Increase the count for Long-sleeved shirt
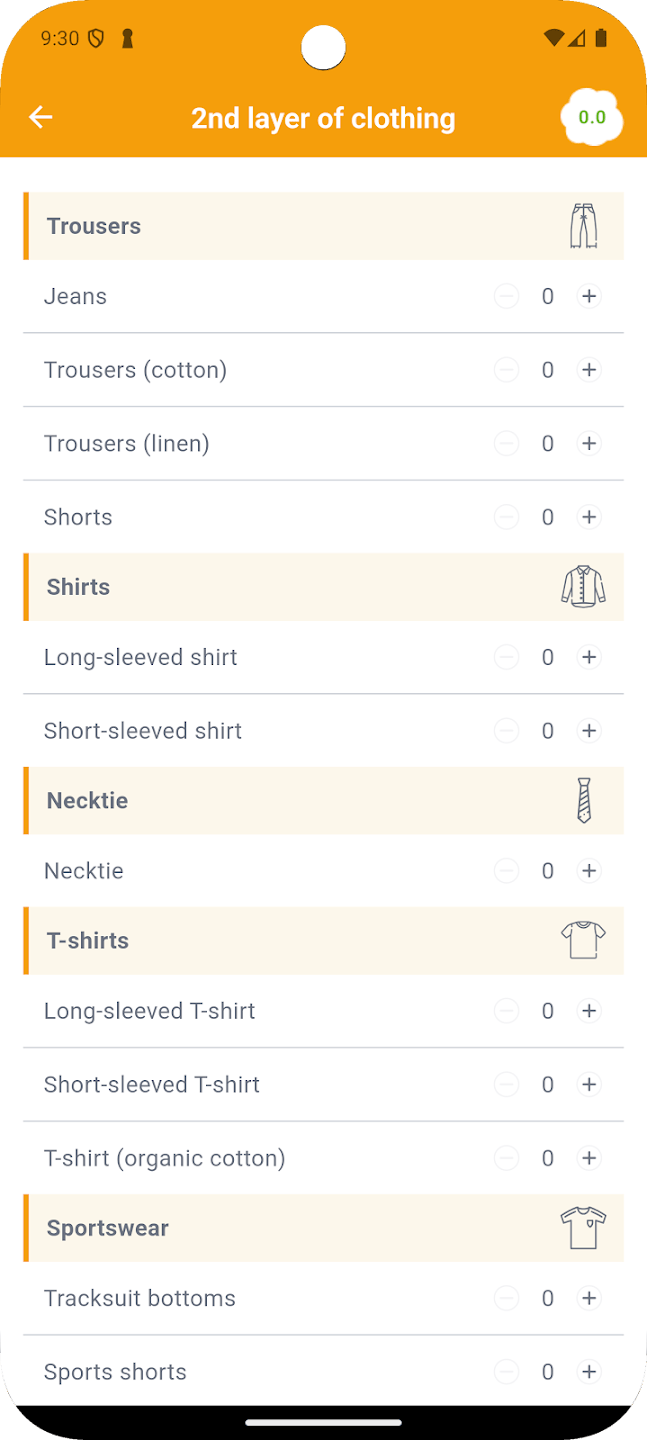 [589, 657]
